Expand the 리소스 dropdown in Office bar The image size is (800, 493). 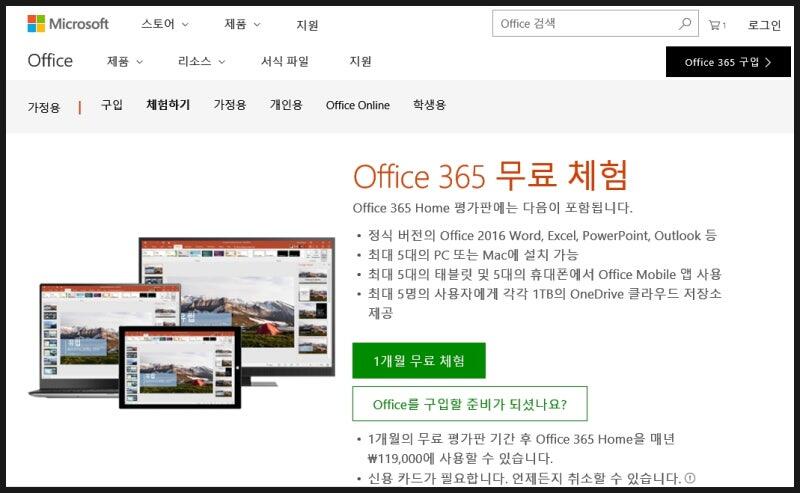tap(201, 61)
